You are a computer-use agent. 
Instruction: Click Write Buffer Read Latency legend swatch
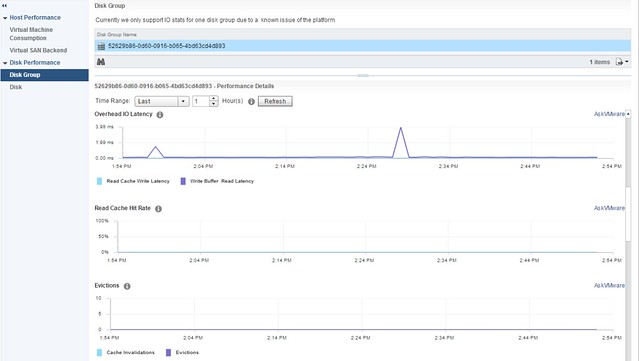(x=183, y=181)
